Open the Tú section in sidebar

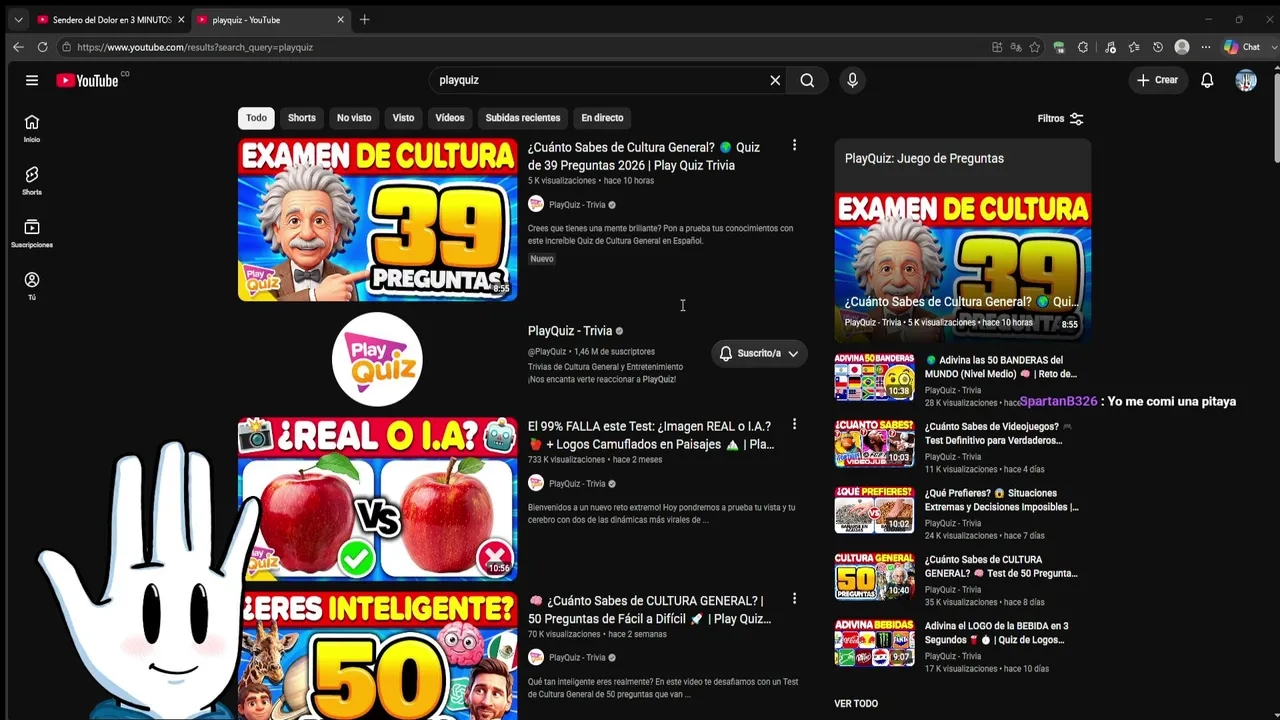tap(32, 286)
